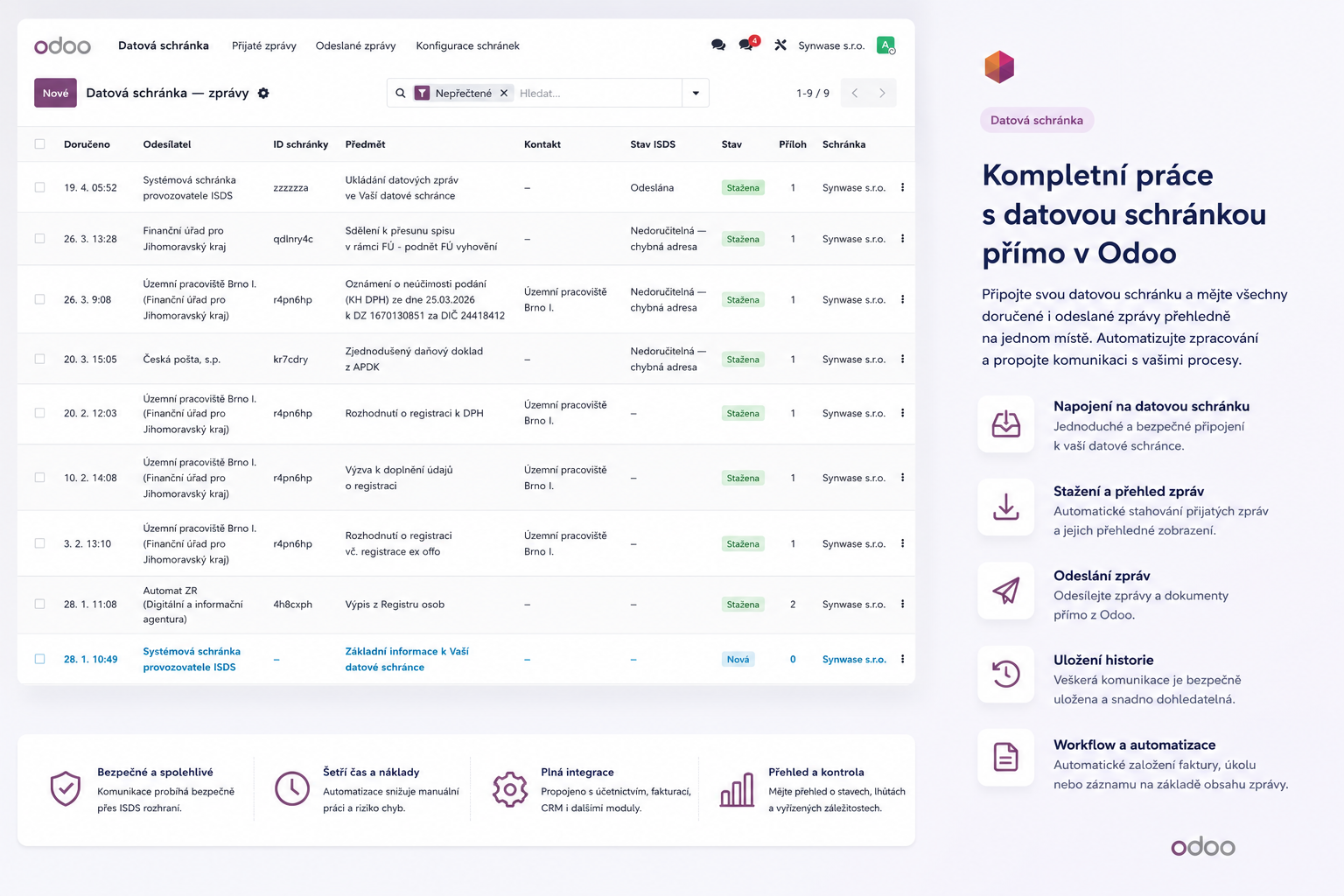Check the row dated 26. 3. 13:28
The image size is (1344, 896).
click(39, 238)
